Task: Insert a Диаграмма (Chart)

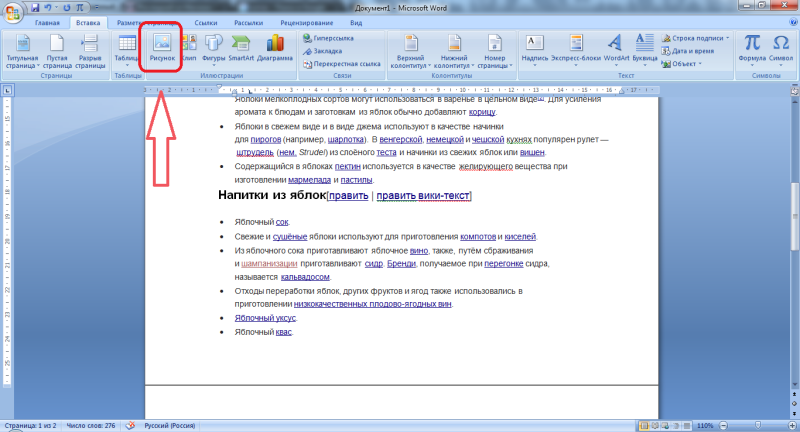Action: [x=275, y=47]
